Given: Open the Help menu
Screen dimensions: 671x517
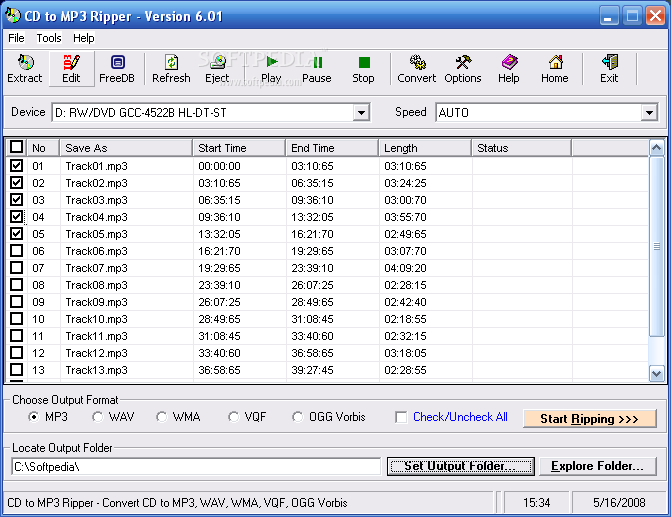Looking at the screenshot, I should coord(83,38).
